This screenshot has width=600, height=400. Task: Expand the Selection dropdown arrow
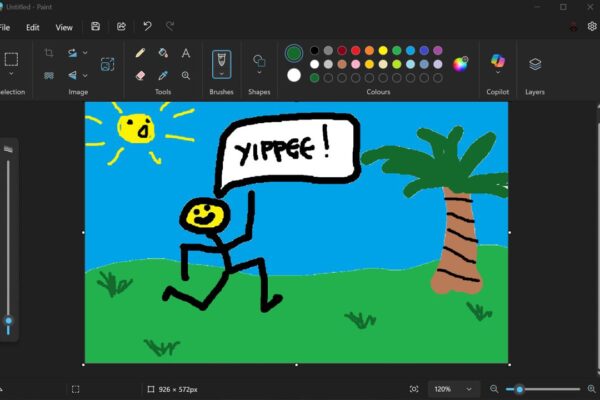11,75
